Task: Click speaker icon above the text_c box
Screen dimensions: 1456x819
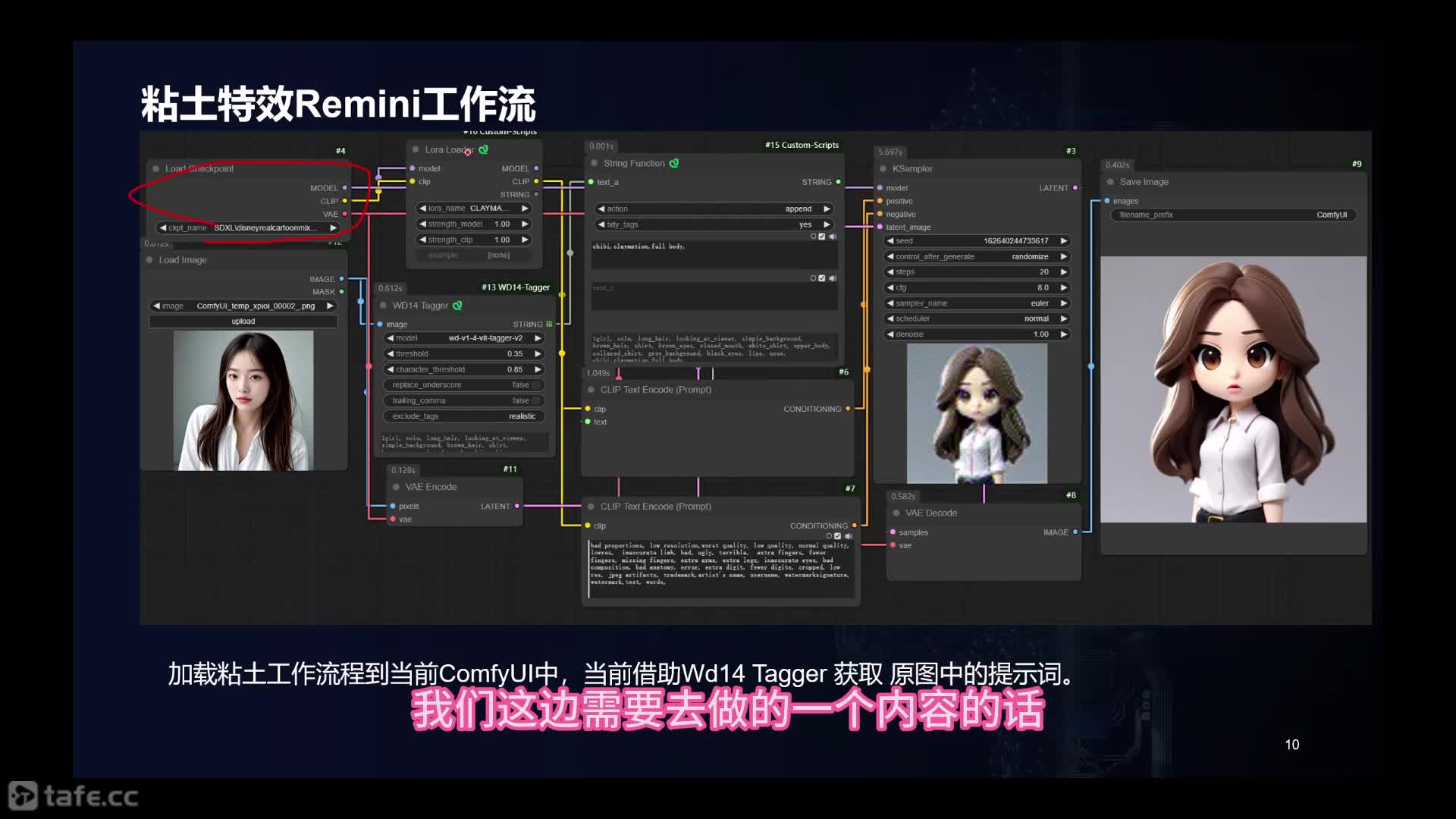Action: 833,278
